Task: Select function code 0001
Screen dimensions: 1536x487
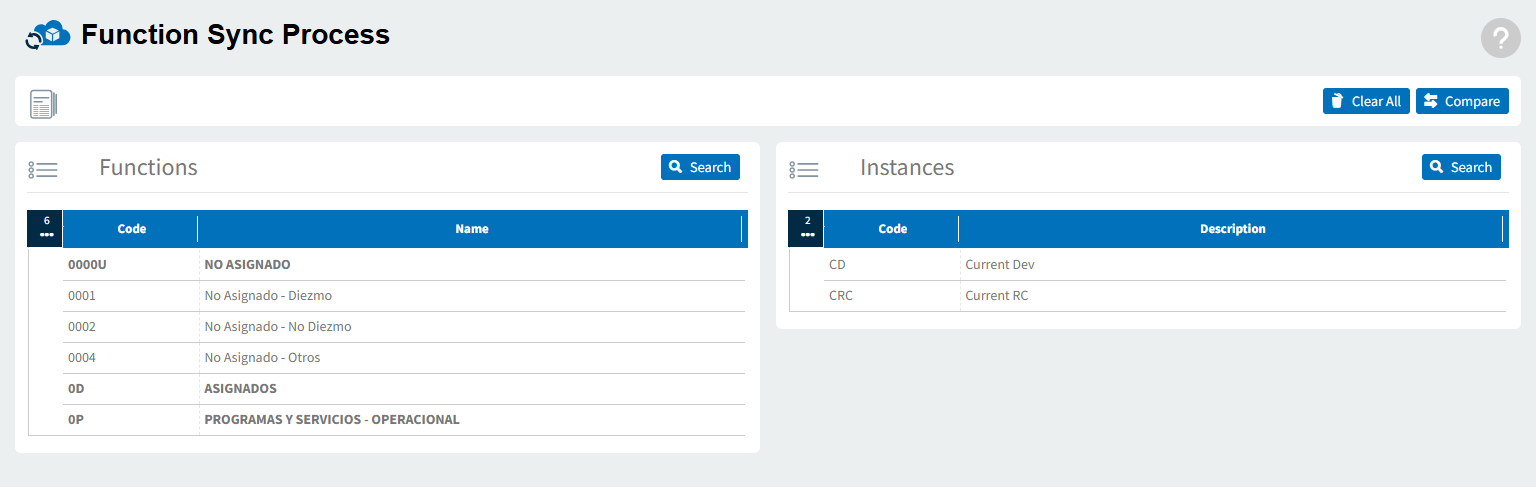Action: point(82,296)
